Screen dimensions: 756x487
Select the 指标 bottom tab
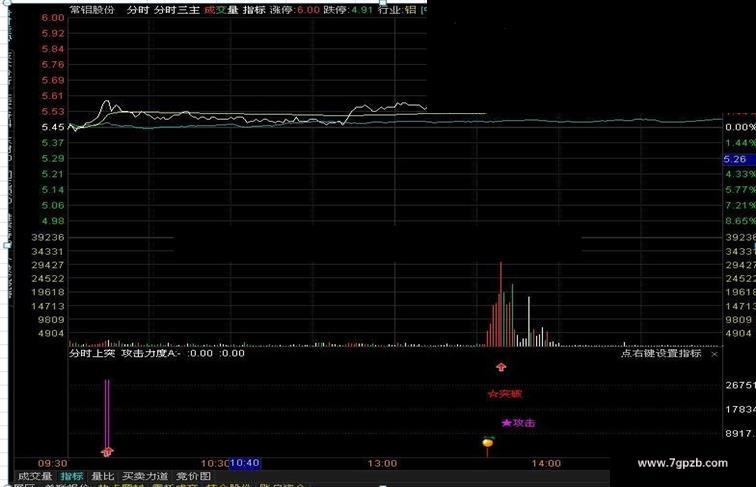point(71,476)
